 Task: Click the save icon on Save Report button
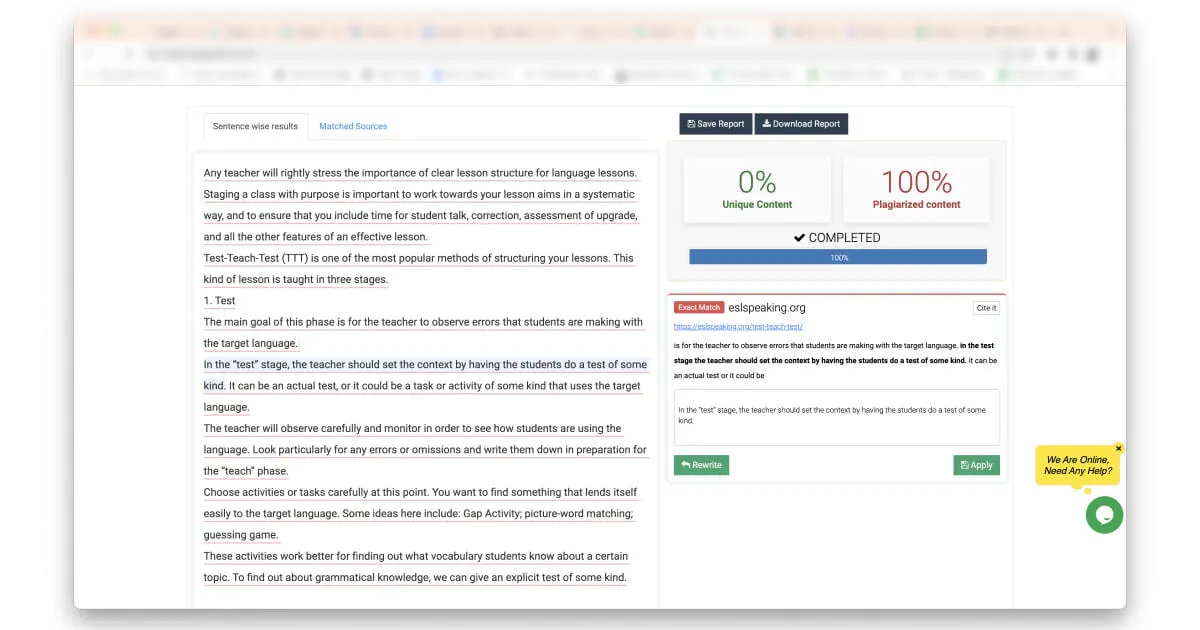coord(693,124)
